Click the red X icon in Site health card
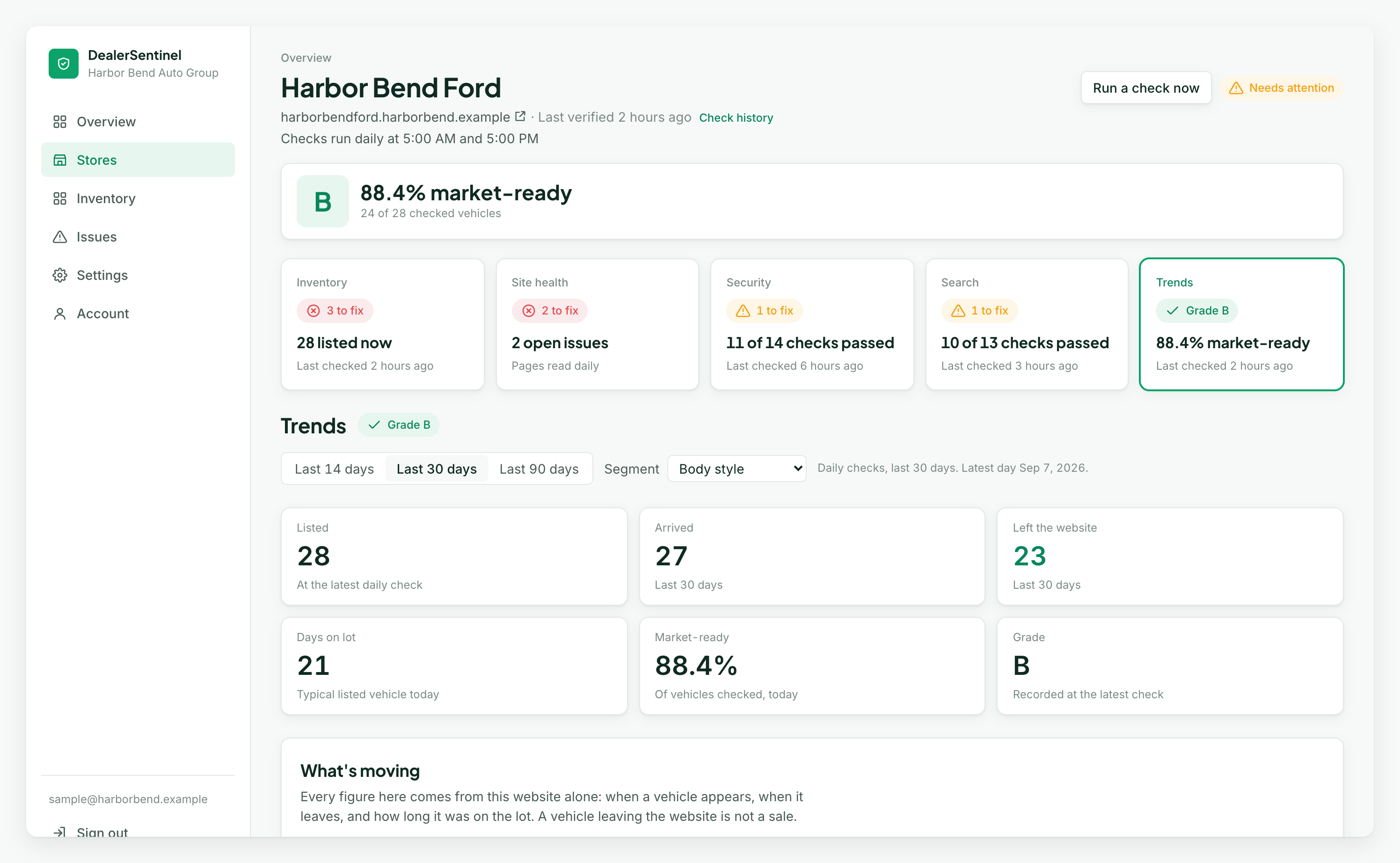Screen dimensions: 1400x863 point(529,310)
